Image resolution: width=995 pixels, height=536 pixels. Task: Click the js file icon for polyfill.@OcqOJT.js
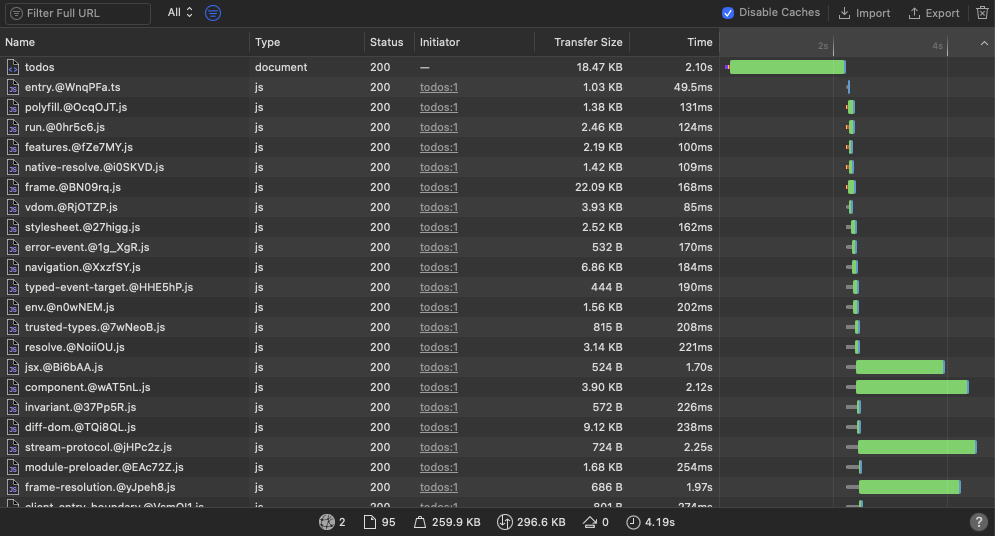(x=13, y=107)
